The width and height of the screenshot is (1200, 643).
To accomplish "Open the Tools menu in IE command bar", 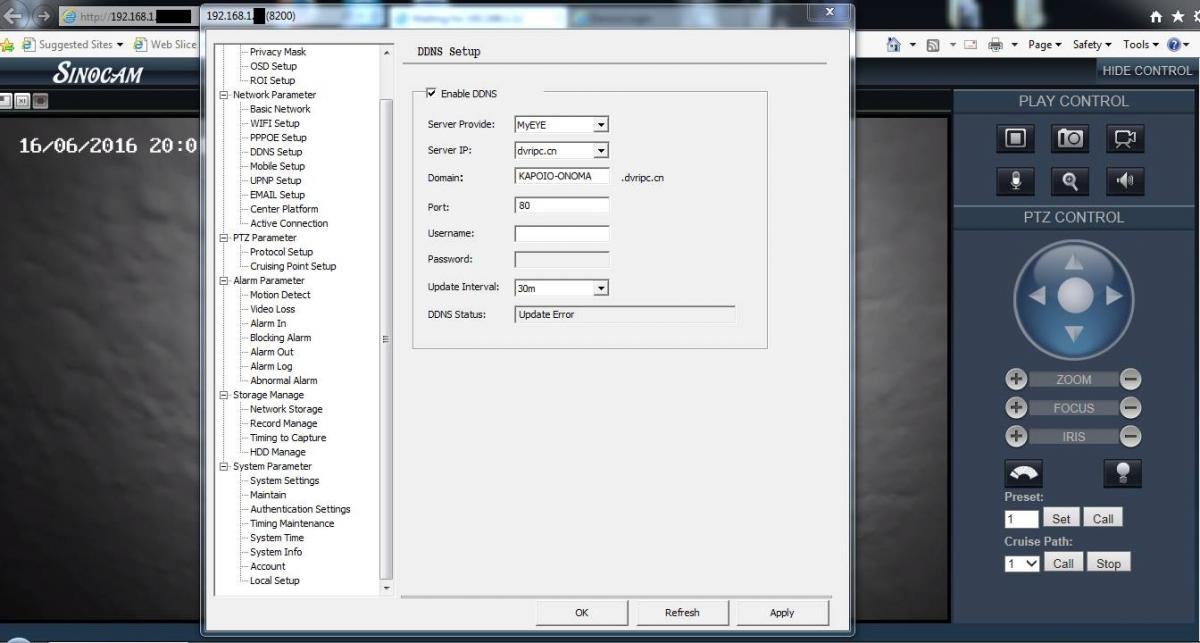I will point(1140,45).
